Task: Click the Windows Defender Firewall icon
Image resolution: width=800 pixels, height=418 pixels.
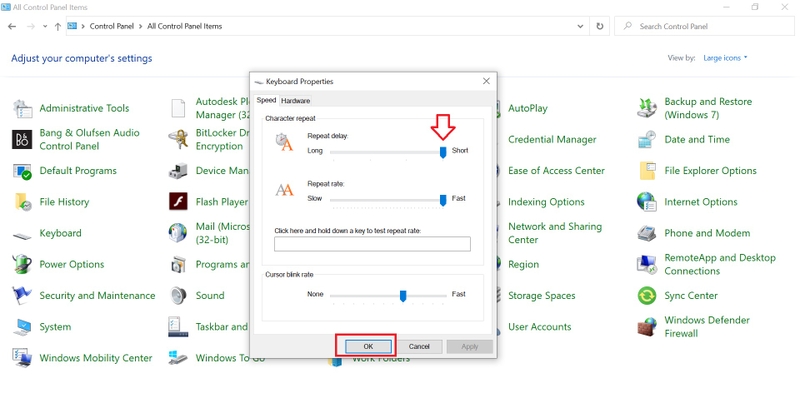Action: tap(647, 327)
